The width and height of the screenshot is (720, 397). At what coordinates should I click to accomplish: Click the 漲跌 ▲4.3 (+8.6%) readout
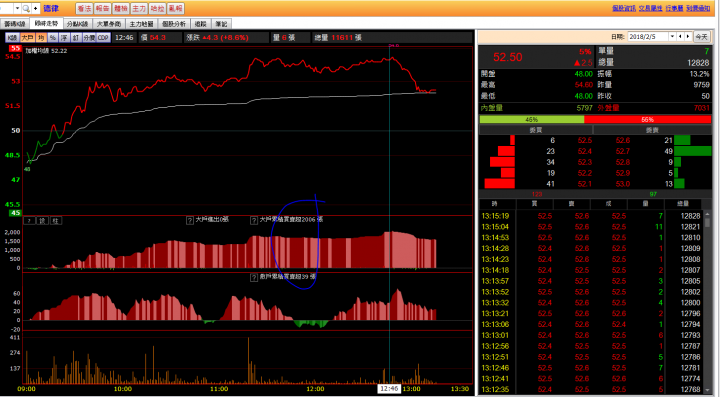pyautogui.click(x=217, y=38)
